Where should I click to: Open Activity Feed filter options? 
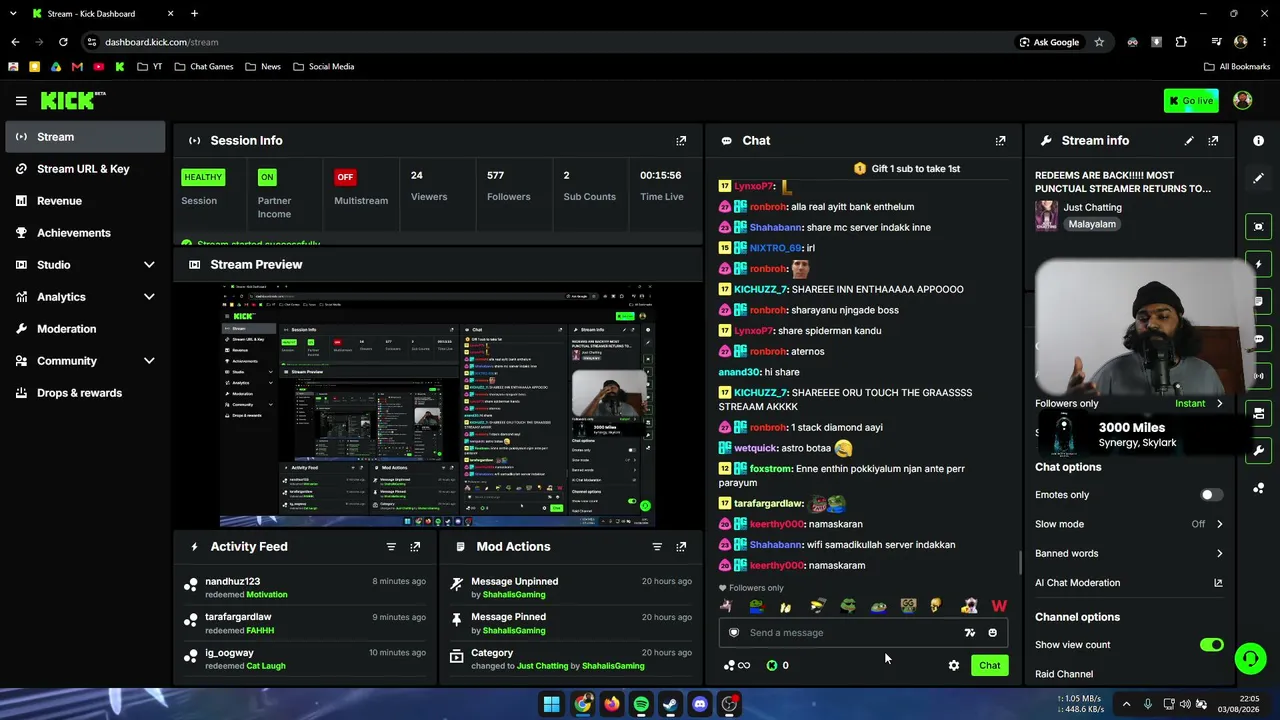click(391, 547)
